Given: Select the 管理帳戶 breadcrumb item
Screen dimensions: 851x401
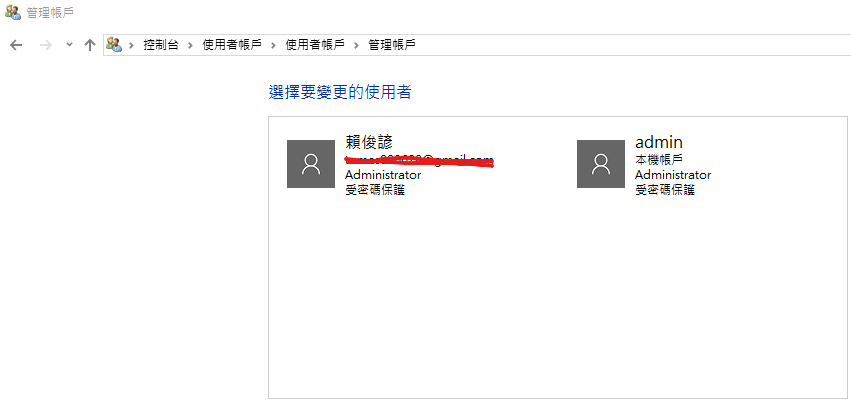Looking at the screenshot, I should tap(392, 45).
